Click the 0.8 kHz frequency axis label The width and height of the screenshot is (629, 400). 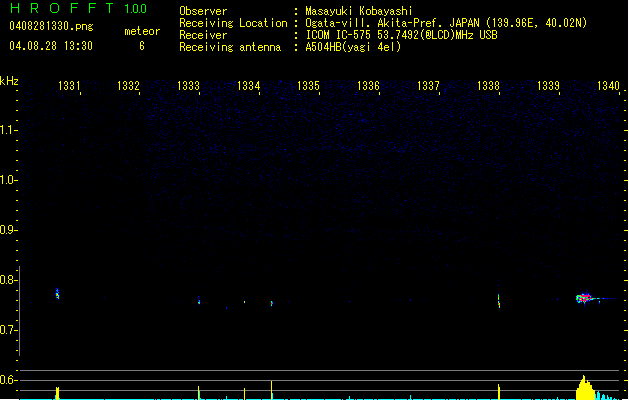click(x=8, y=280)
